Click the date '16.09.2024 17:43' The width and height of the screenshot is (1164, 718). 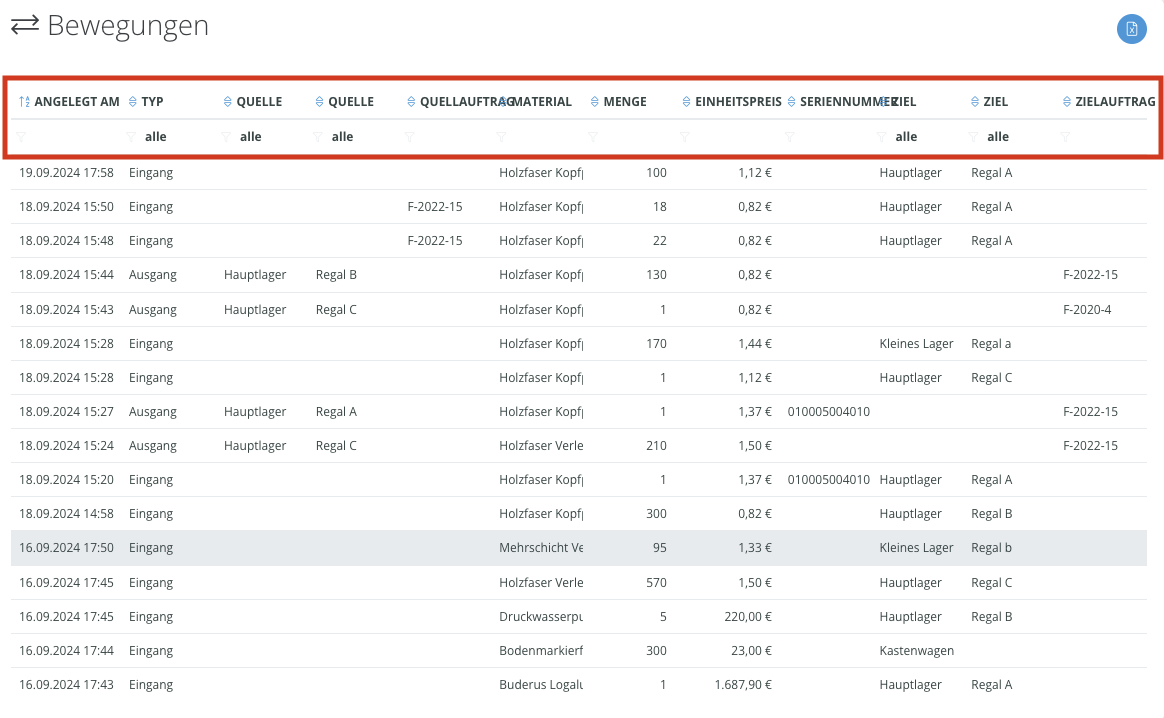click(x=66, y=685)
